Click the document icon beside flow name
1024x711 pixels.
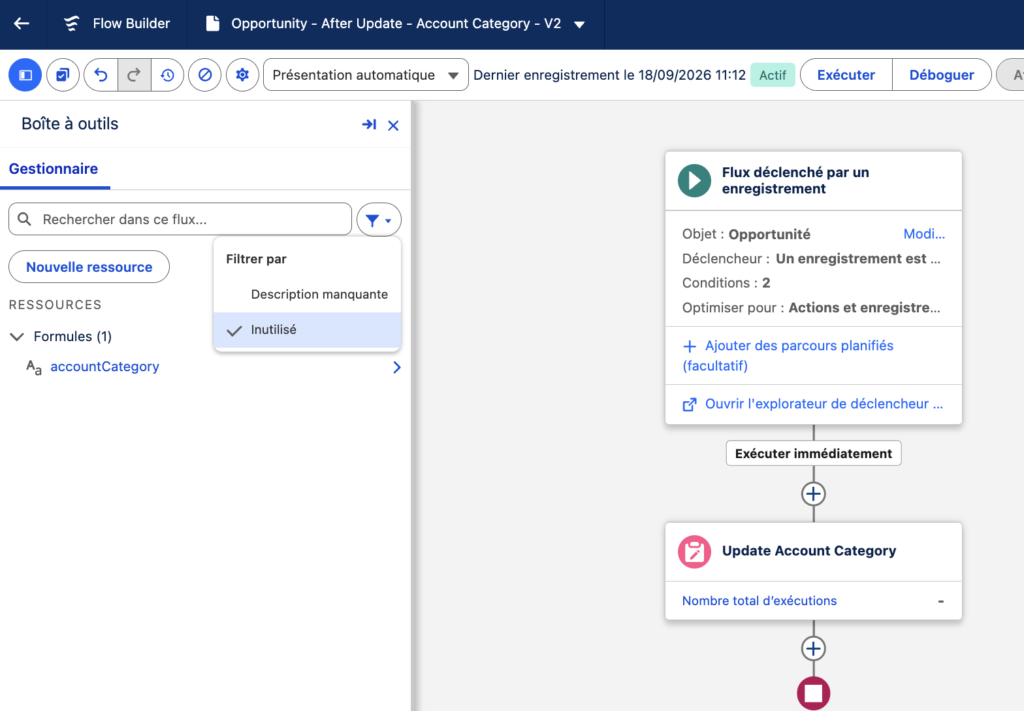[212, 24]
